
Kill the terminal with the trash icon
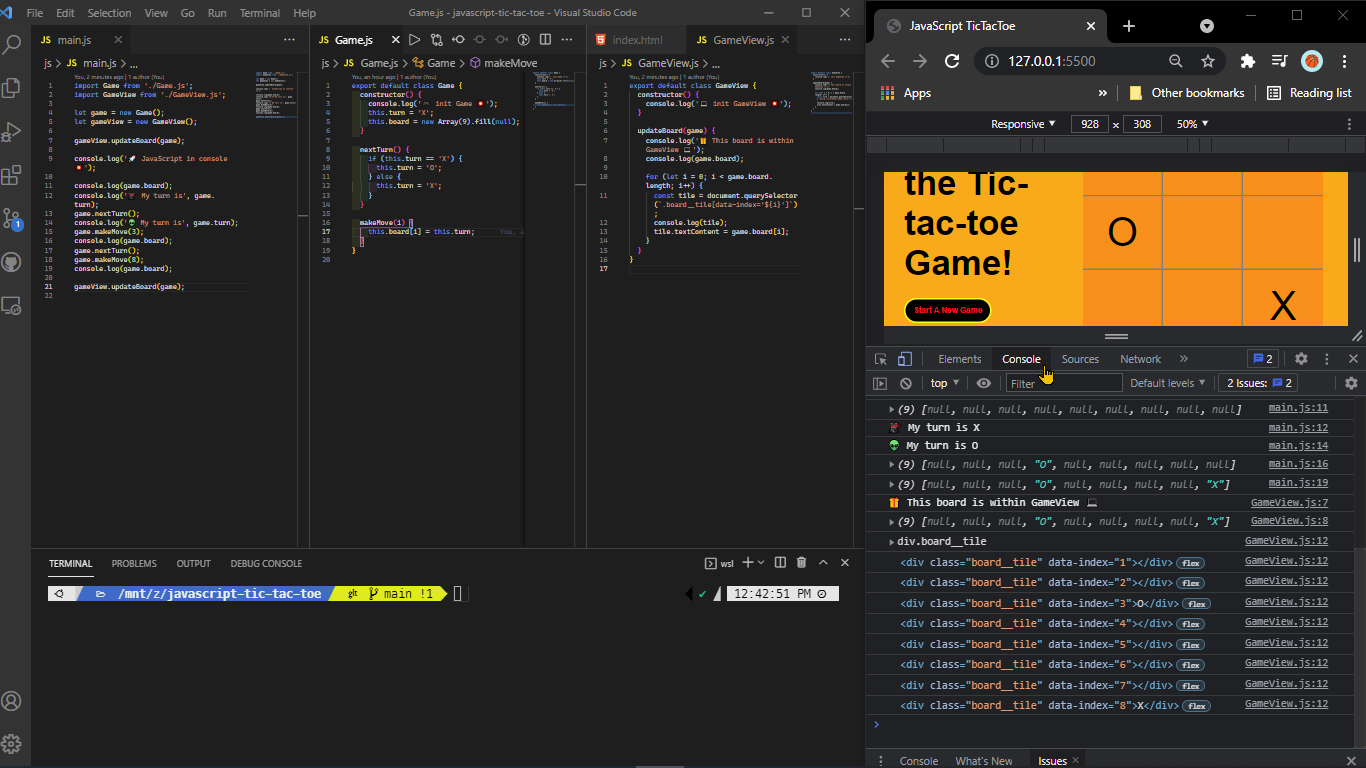point(799,563)
